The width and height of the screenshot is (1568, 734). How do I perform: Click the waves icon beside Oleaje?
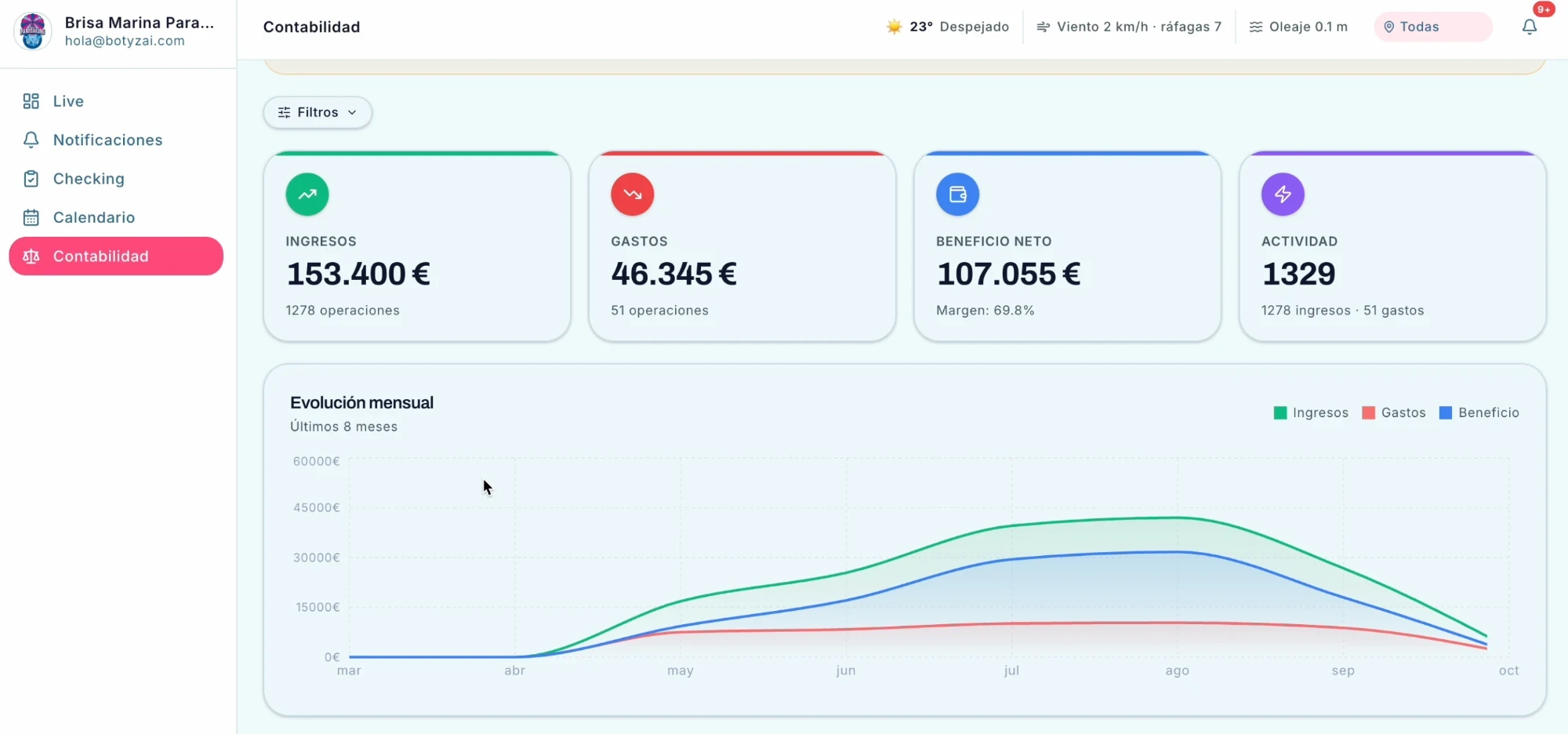pyautogui.click(x=1256, y=27)
